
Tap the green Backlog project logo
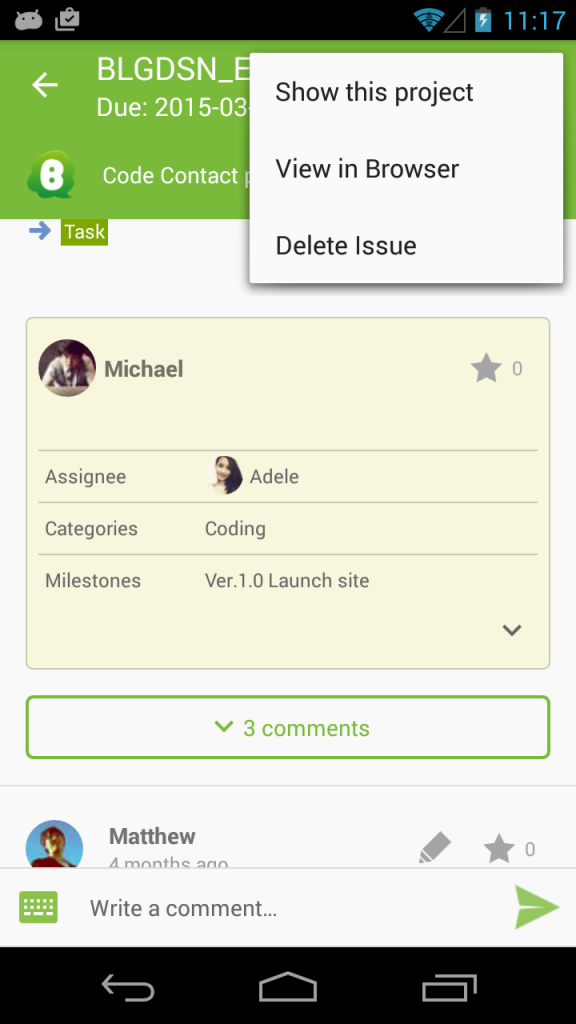pyautogui.click(x=51, y=174)
